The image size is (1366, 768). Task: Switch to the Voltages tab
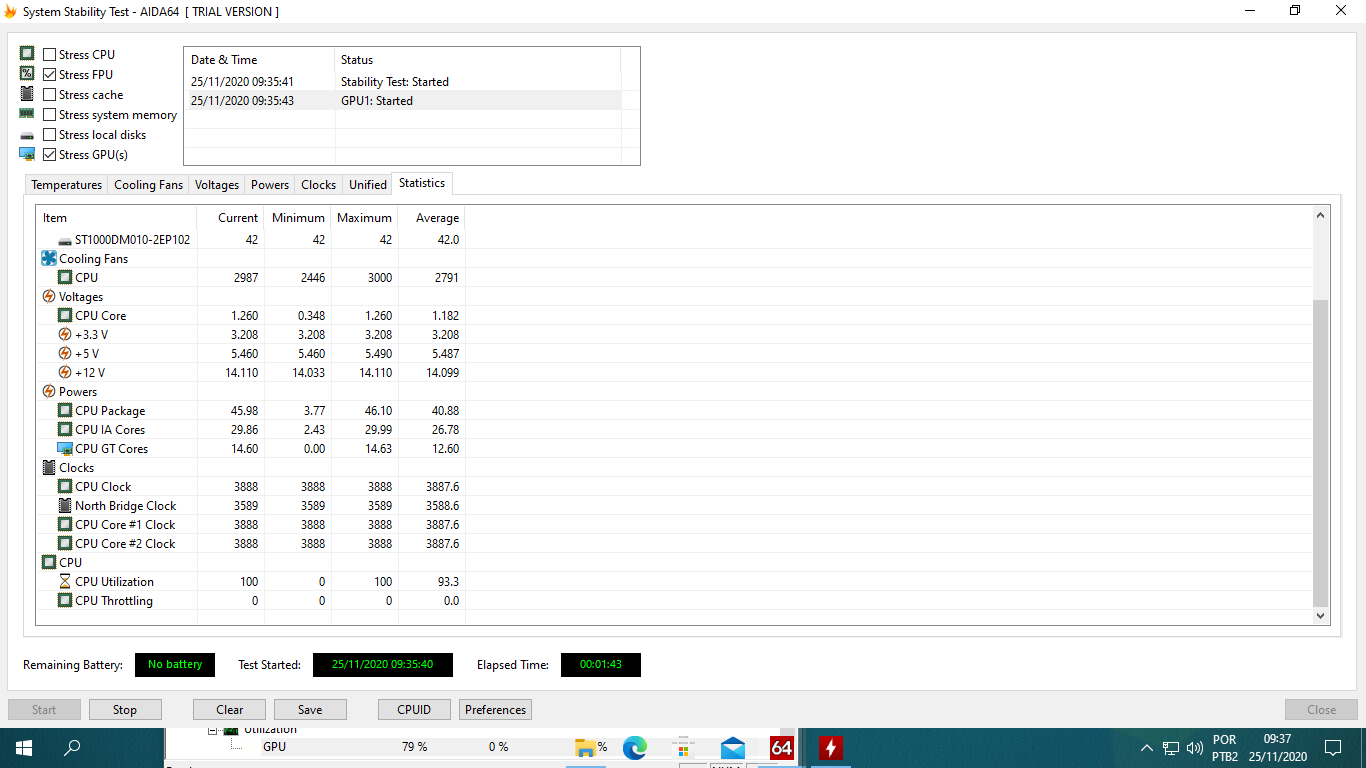click(217, 185)
